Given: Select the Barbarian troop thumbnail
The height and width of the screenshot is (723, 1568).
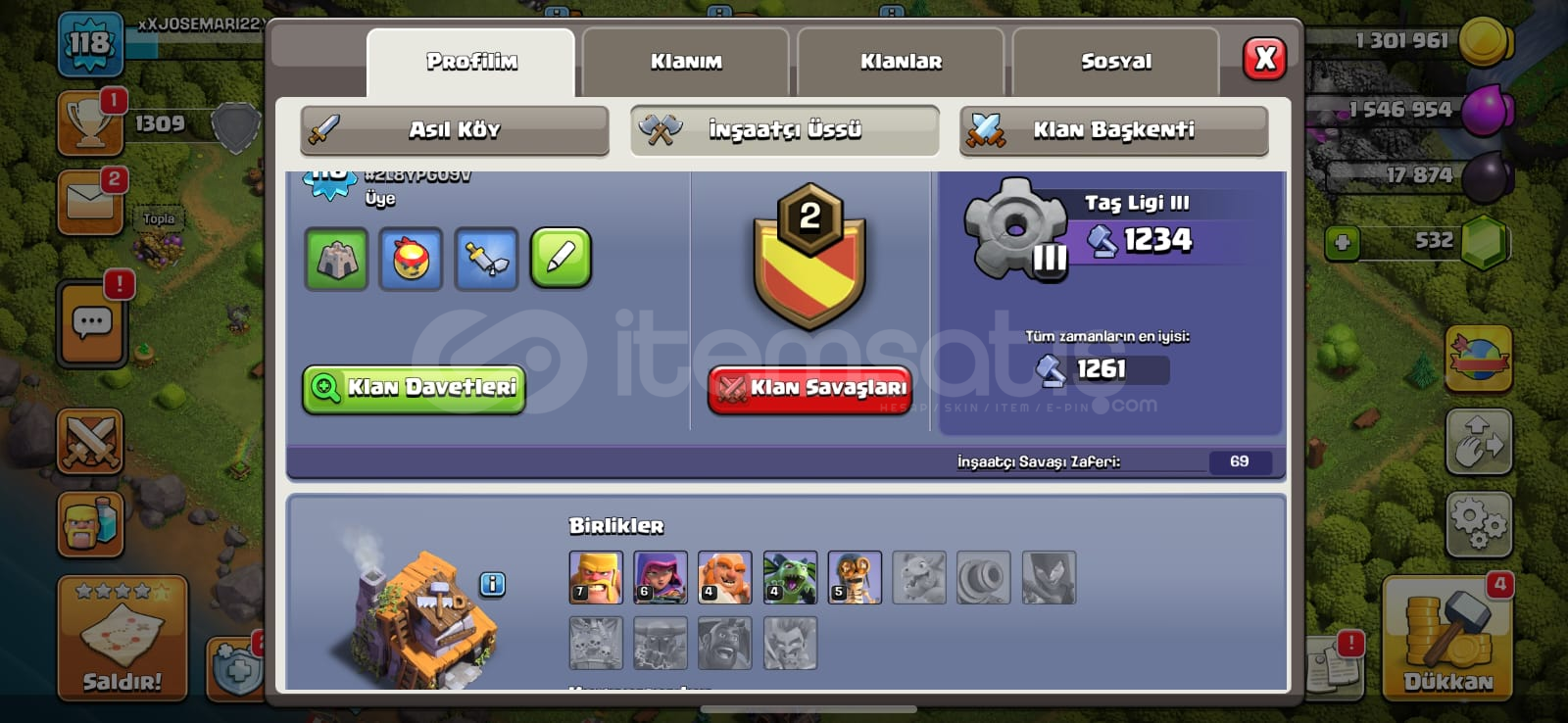Looking at the screenshot, I should tap(596, 577).
